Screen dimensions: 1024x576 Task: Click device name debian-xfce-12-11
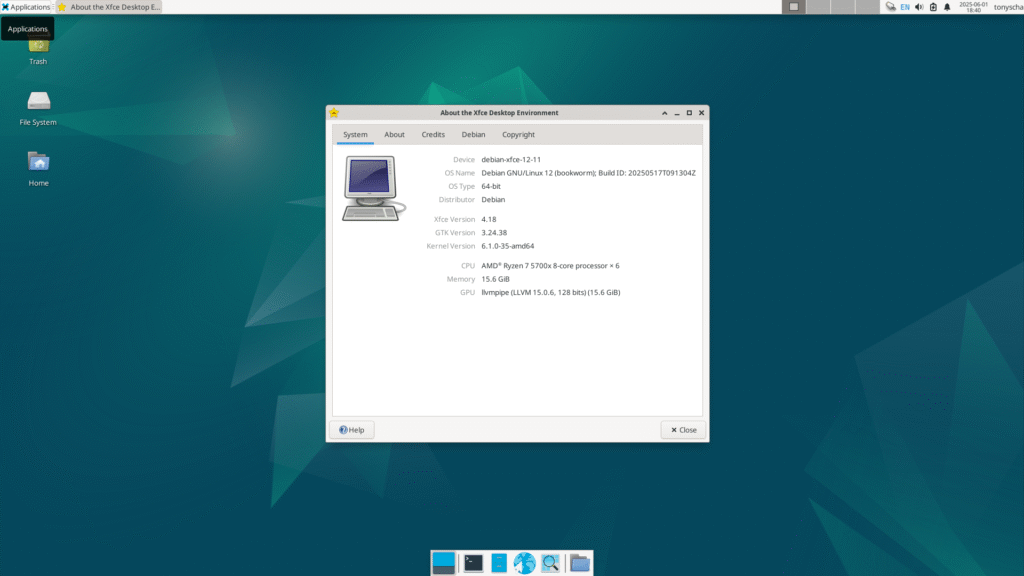[511, 159]
